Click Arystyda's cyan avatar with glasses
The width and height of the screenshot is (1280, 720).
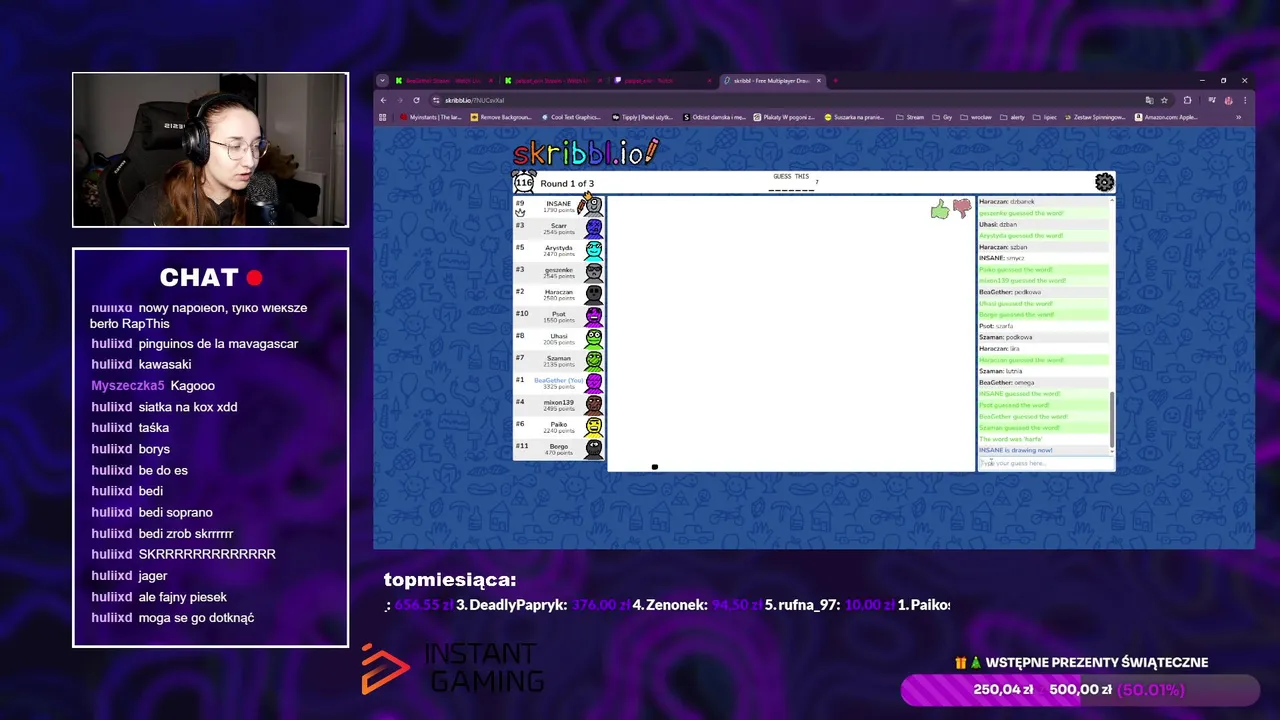point(594,251)
